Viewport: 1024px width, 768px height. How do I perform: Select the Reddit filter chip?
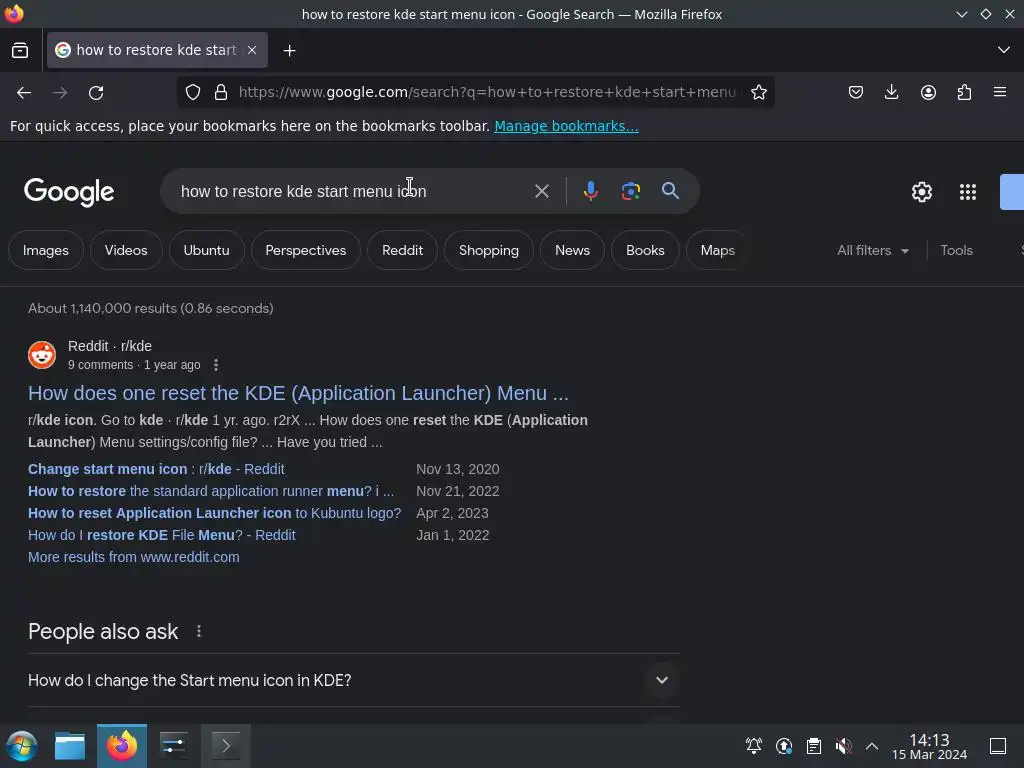coord(402,250)
